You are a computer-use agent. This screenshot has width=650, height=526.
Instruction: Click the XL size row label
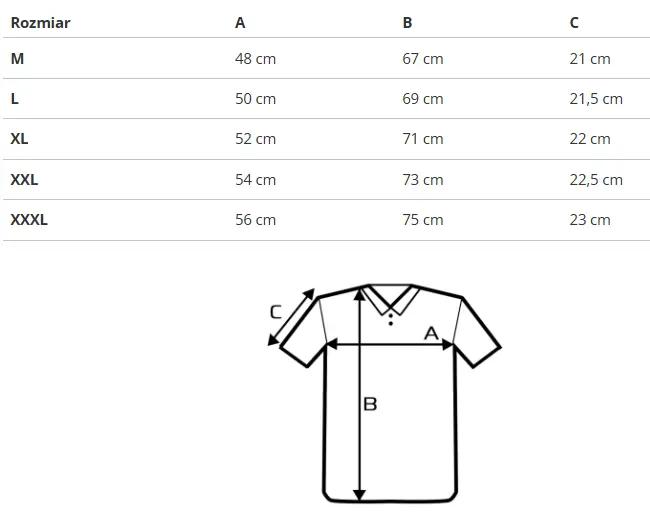[x=19, y=139]
